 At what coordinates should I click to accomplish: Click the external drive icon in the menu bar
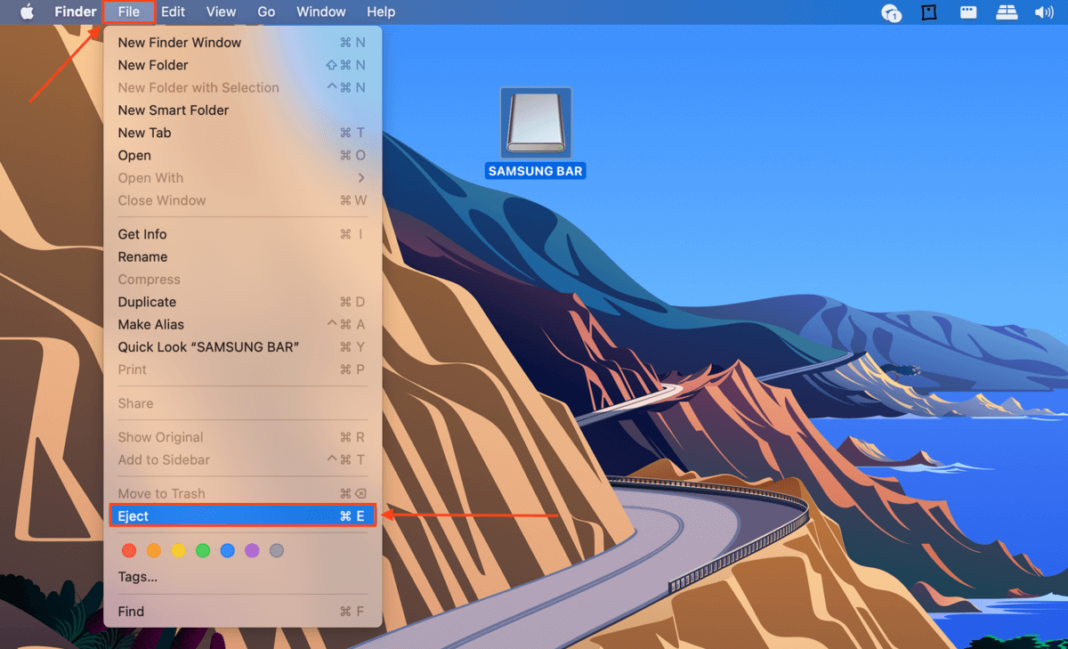(x=1006, y=12)
